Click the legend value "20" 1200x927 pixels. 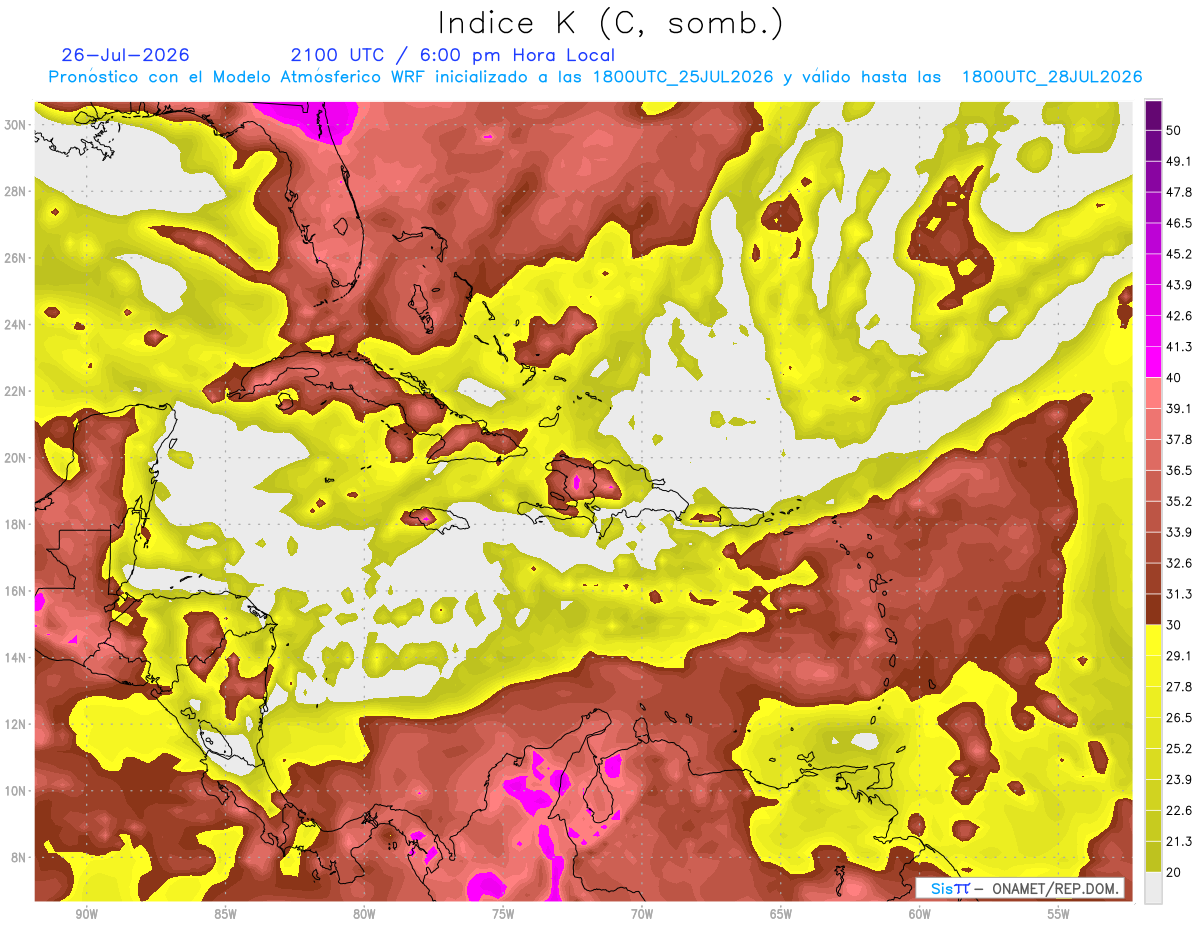pos(1175,872)
